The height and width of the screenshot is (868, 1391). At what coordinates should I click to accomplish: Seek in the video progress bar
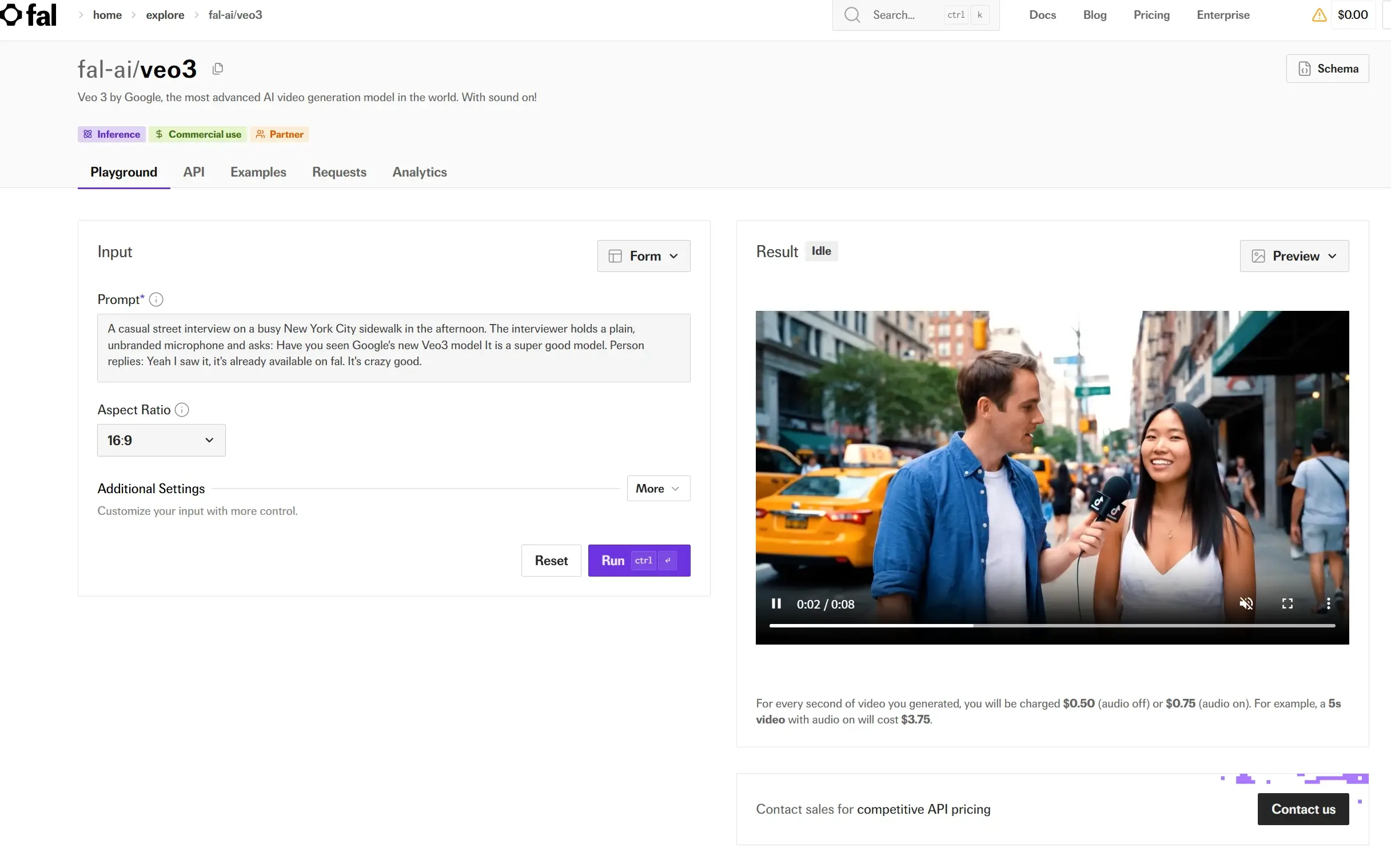tap(1091, 625)
